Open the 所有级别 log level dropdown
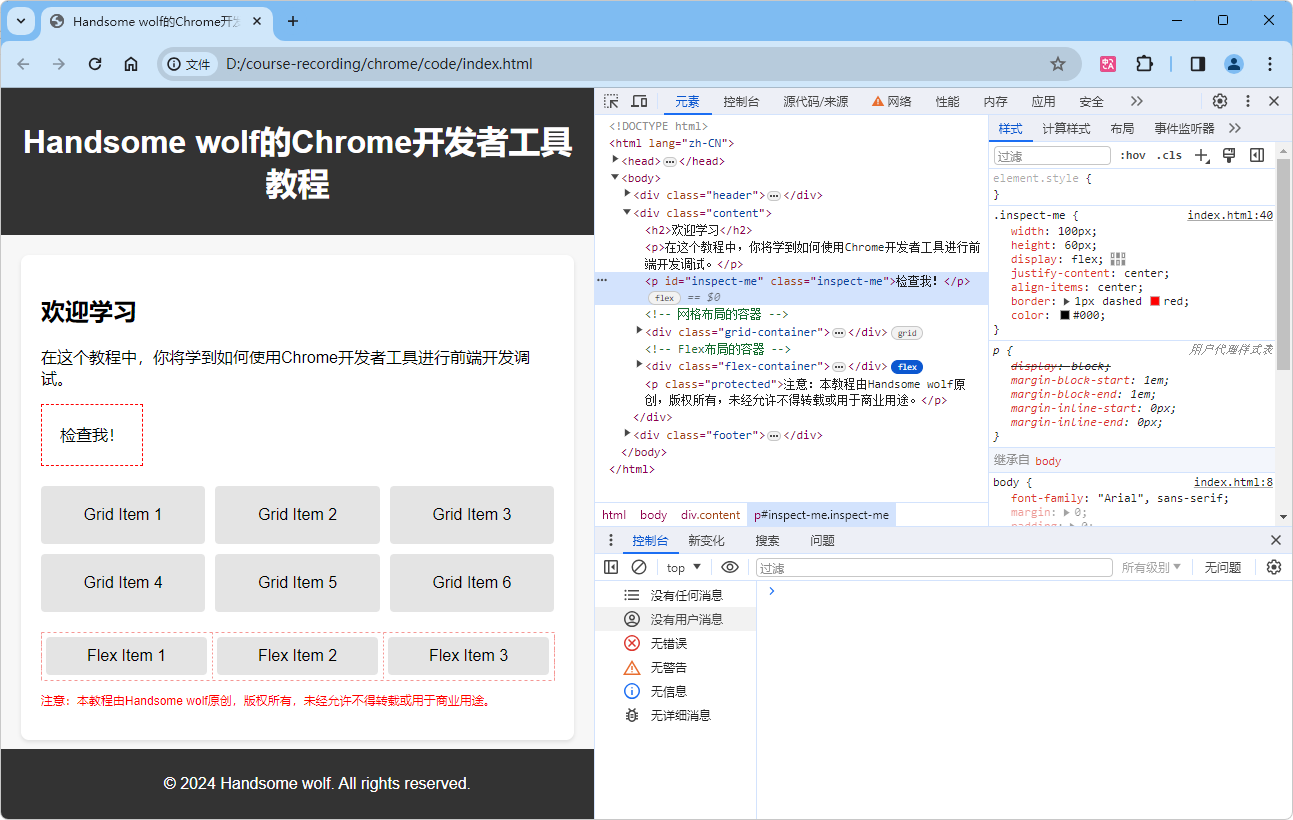 (1151, 567)
